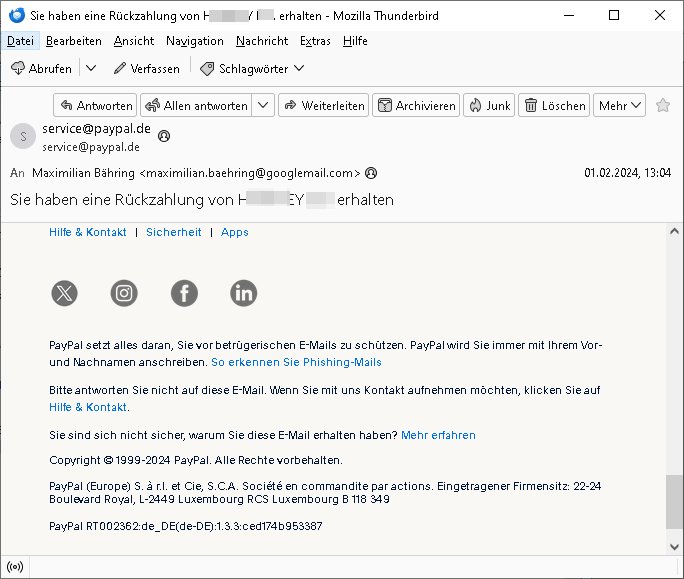Open the Extras menu
The height and width of the screenshot is (579, 684).
pos(315,41)
